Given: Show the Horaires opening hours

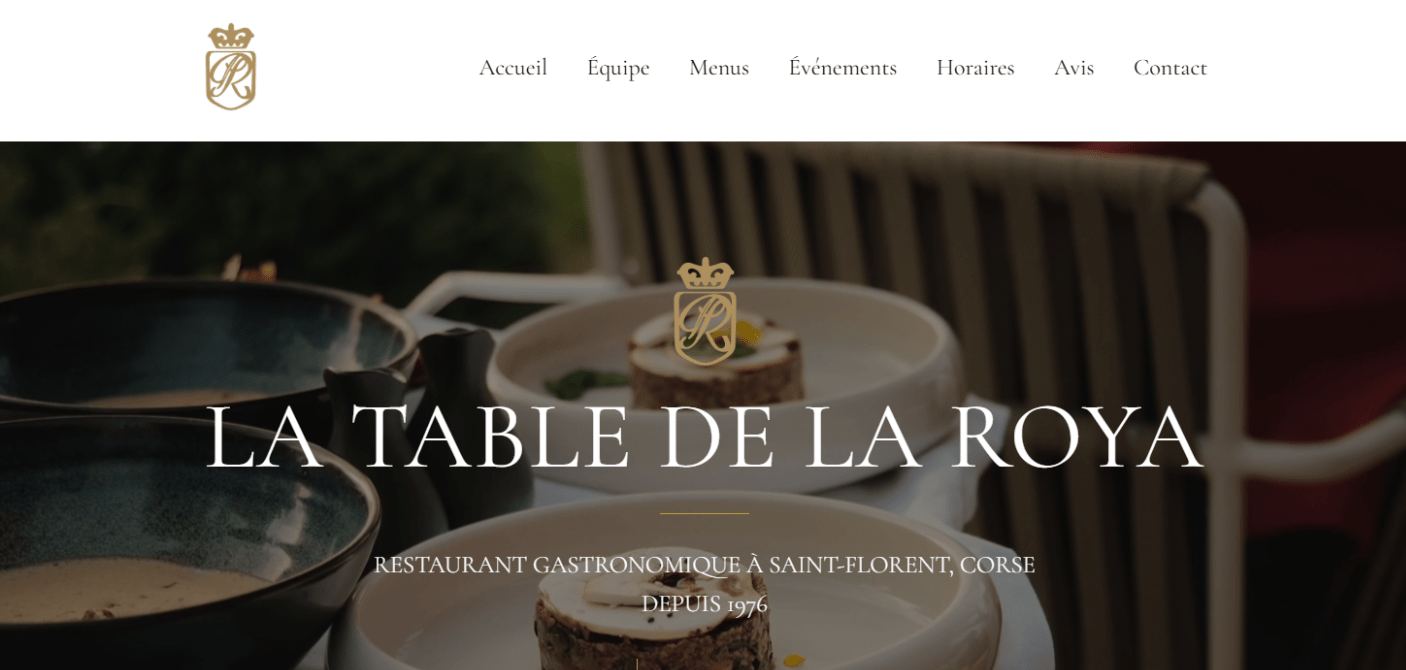Looking at the screenshot, I should (x=975, y=68).
